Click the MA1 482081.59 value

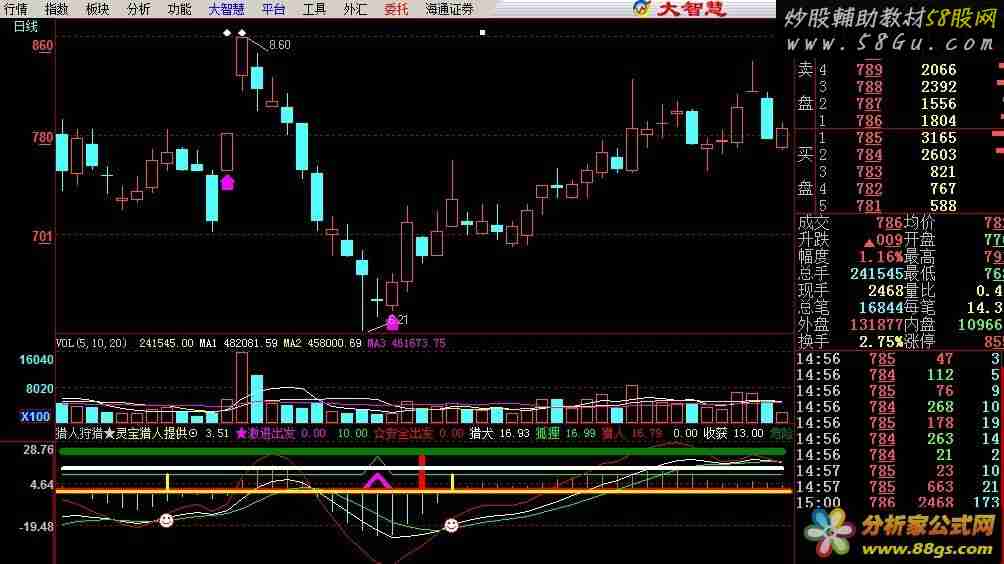[238, 343]
